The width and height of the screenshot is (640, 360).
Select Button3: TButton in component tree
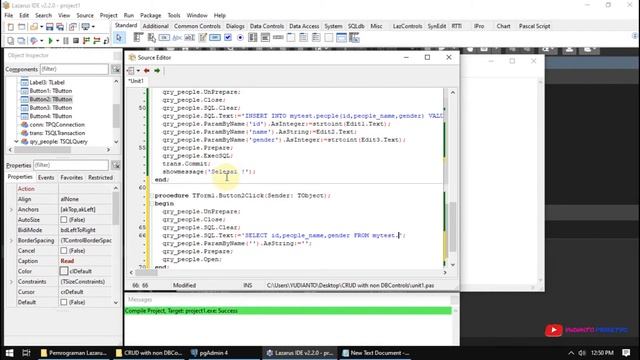click(51, 108)
